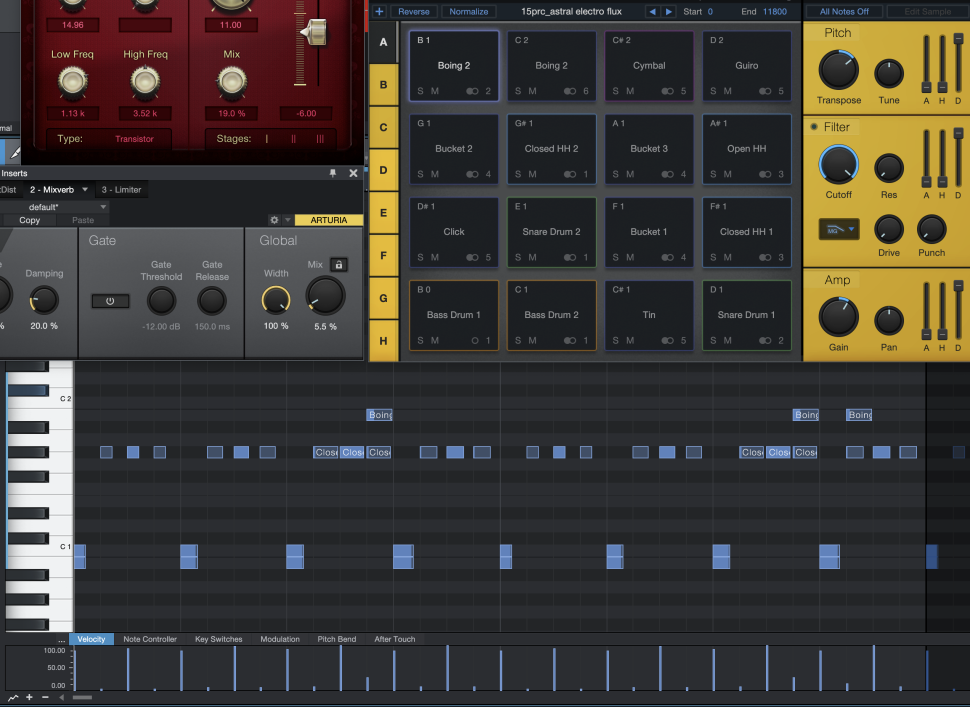The height and width of the screenshot is (707, 970).
Task: Add a lane with the bottom plus icon
Action: 30,697
